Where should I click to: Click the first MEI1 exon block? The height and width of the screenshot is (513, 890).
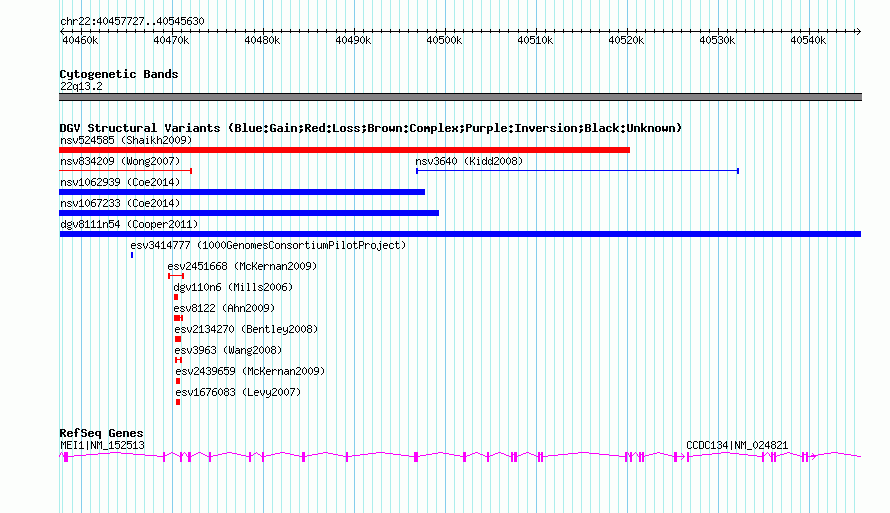tap(66, 457)
